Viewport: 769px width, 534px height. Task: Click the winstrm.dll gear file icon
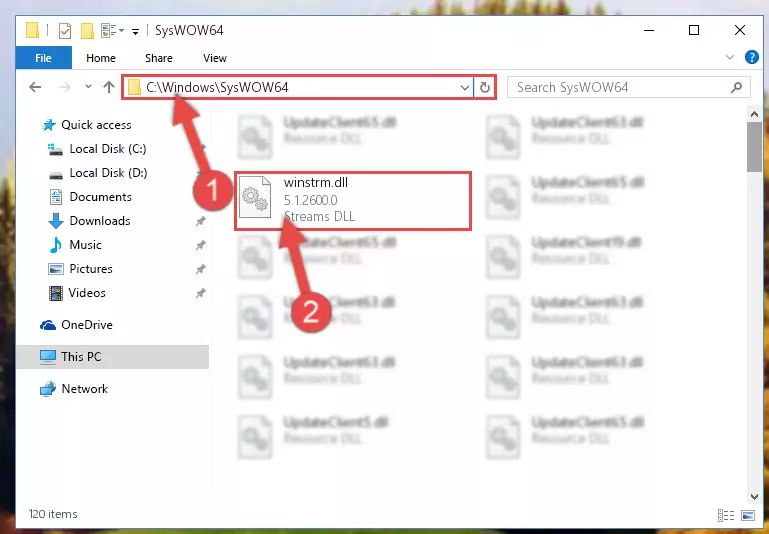pos(255,197)
